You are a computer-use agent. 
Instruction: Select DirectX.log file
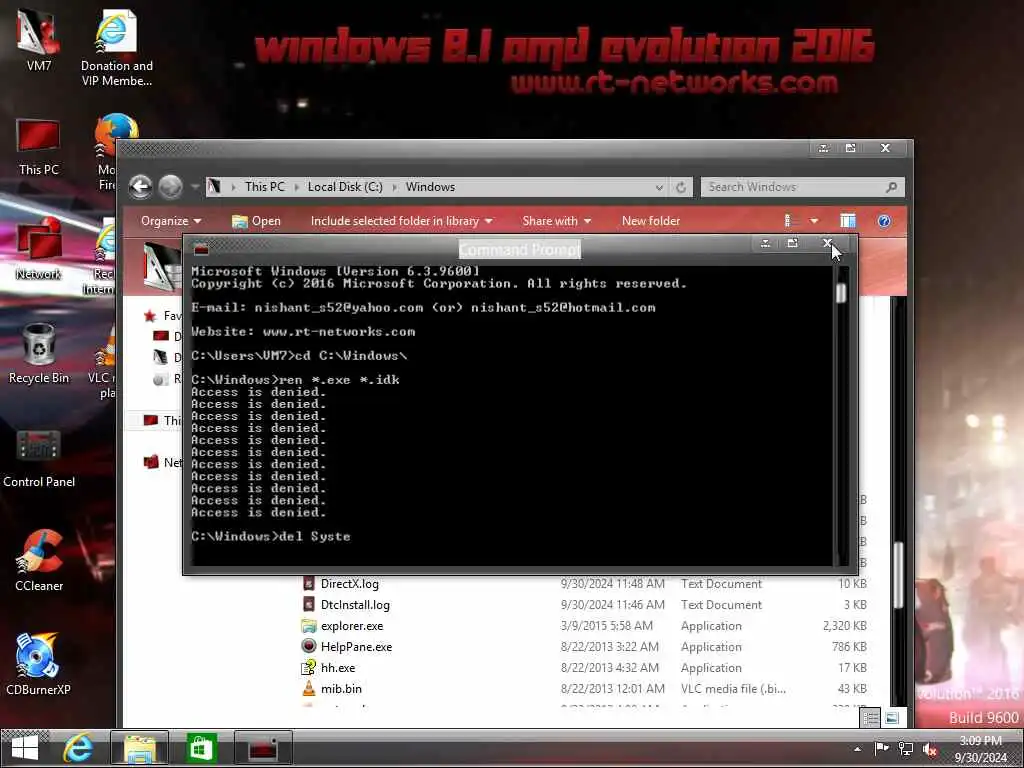[x=349, y=584]
